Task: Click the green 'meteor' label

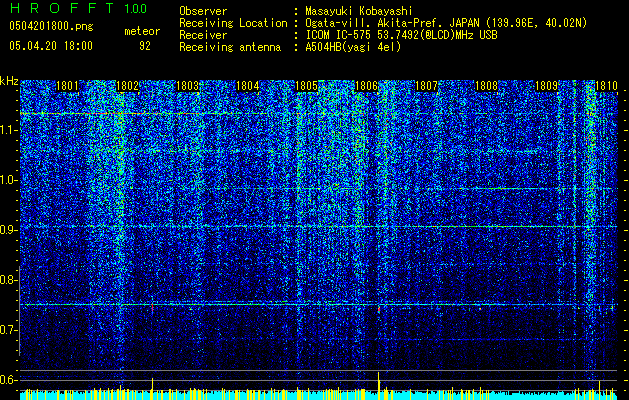Action: pyautogui.click(x=142, y=31)
